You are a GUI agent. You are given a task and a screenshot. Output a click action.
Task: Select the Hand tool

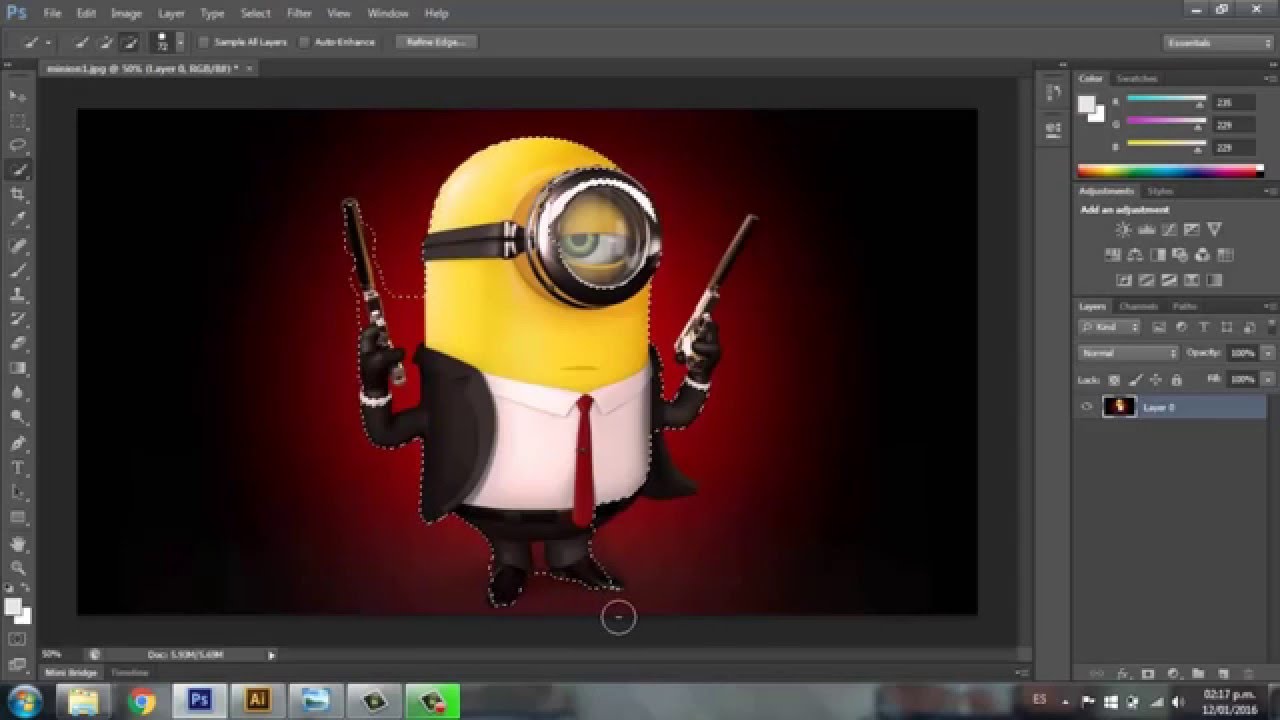(x=18, y=543)
